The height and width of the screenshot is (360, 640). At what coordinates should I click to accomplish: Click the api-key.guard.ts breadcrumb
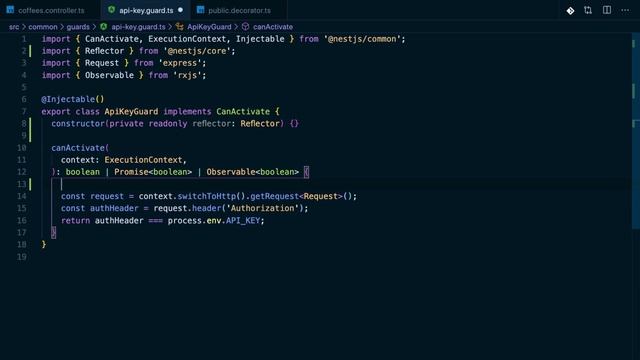pos(138,27)
